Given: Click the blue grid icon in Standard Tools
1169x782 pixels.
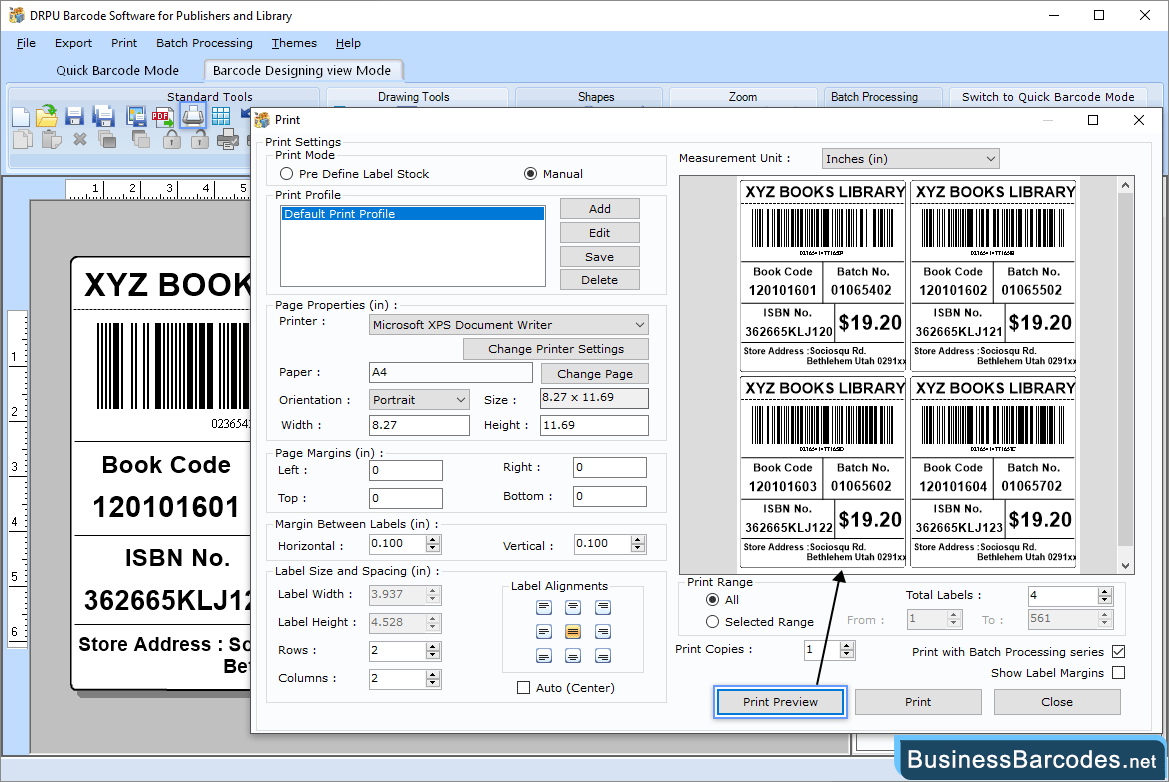Looking at the screenshot, I should pos(221,116).
